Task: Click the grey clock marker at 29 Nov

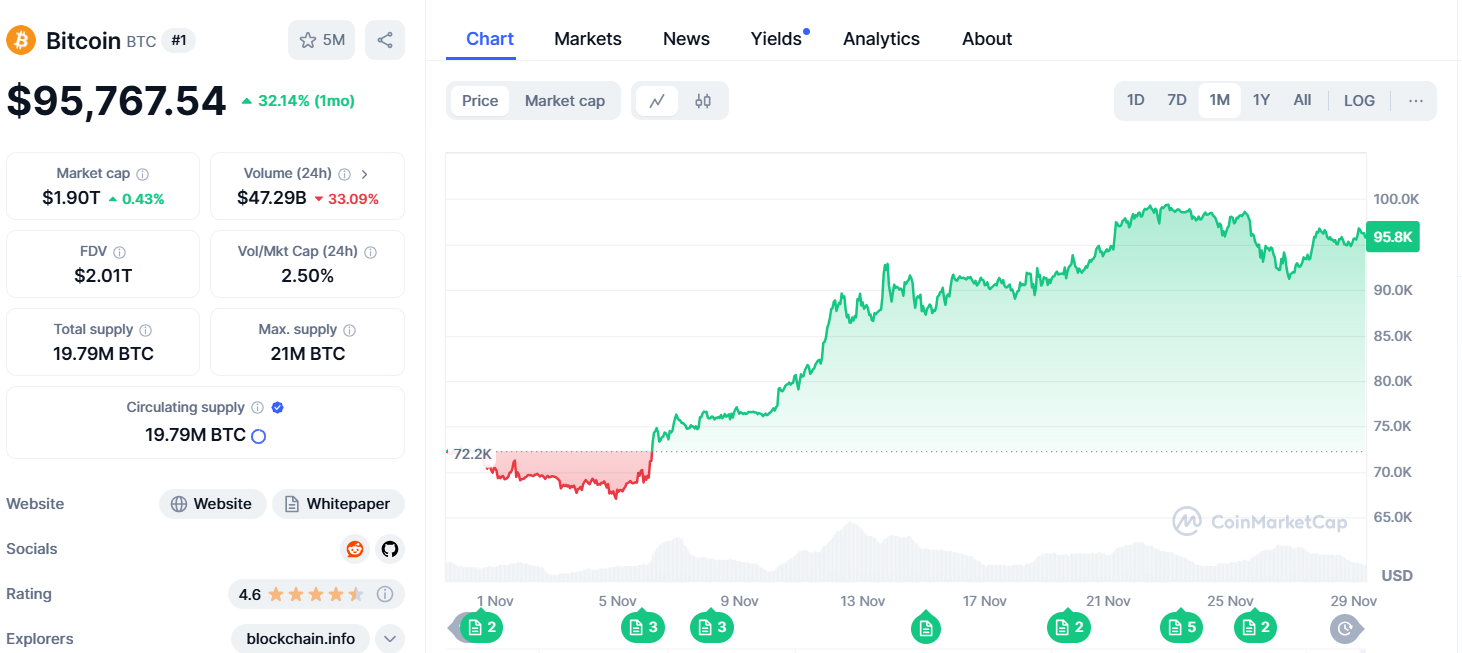Action: click(1346, 628)
